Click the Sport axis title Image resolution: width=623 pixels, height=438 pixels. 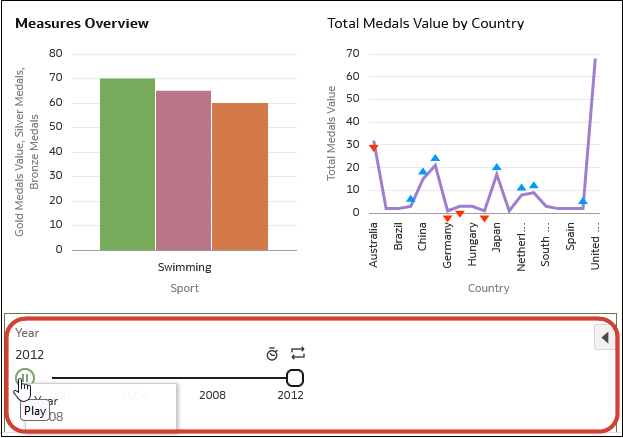pyautogui.click(x=184, y=288)
